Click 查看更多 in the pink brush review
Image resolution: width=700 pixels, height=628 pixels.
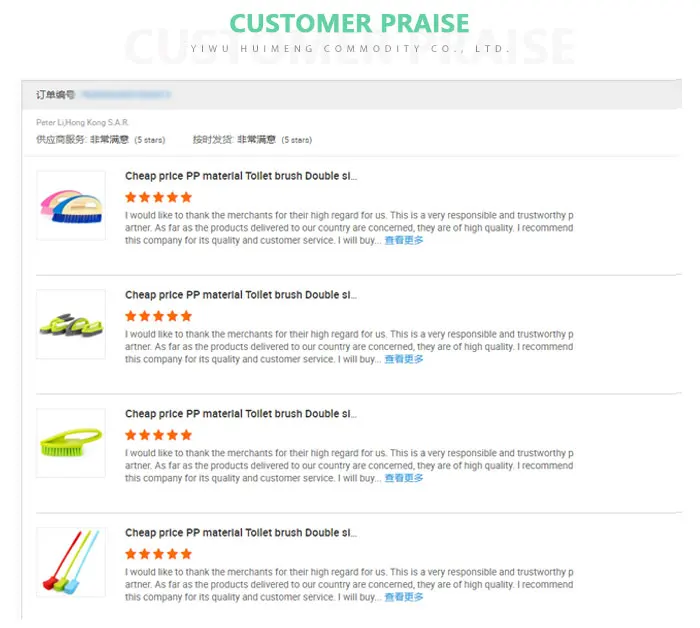pyautogui.click(x=404, y=240)
